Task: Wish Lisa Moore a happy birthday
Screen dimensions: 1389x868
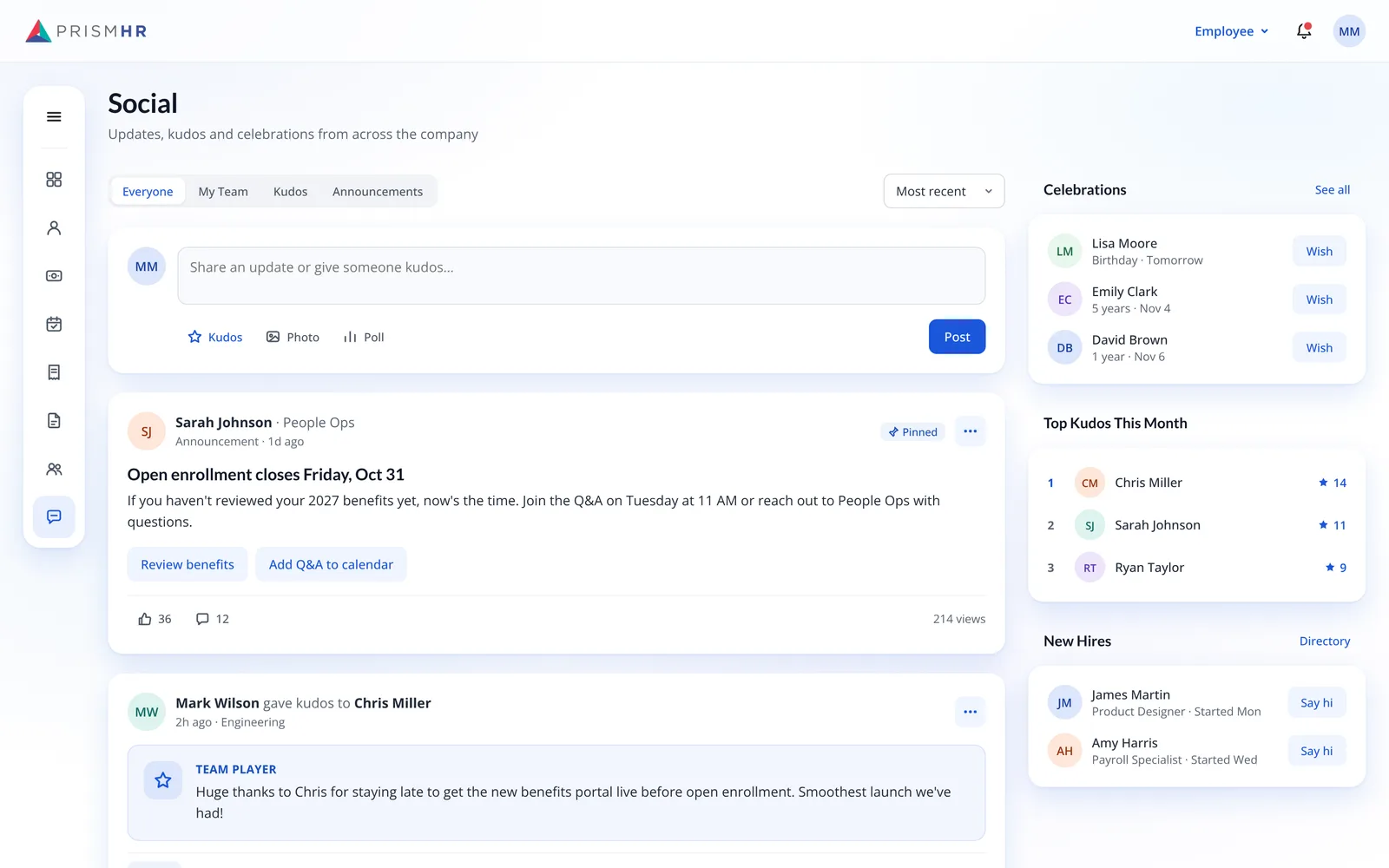Action: (x=1319, y=252)
